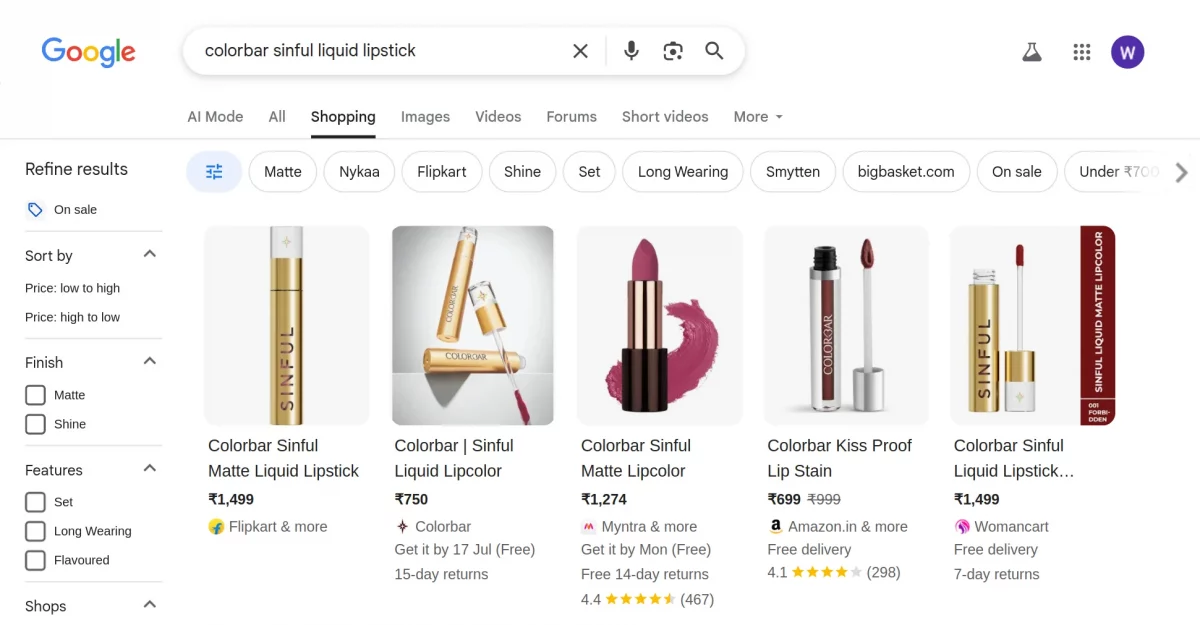Enable the Matte finish checkbox

point(35,395)
